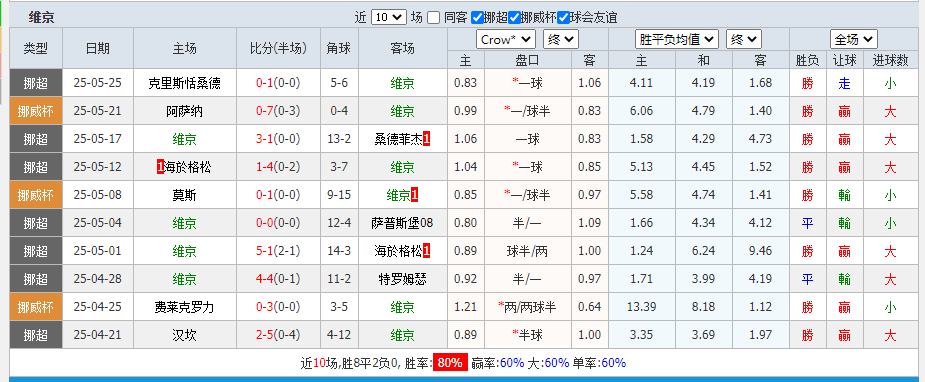This screenshot has width=925, height=382.
Task: Click corner count 9-15 on 莫斯 row
Action: pos(339,195)
